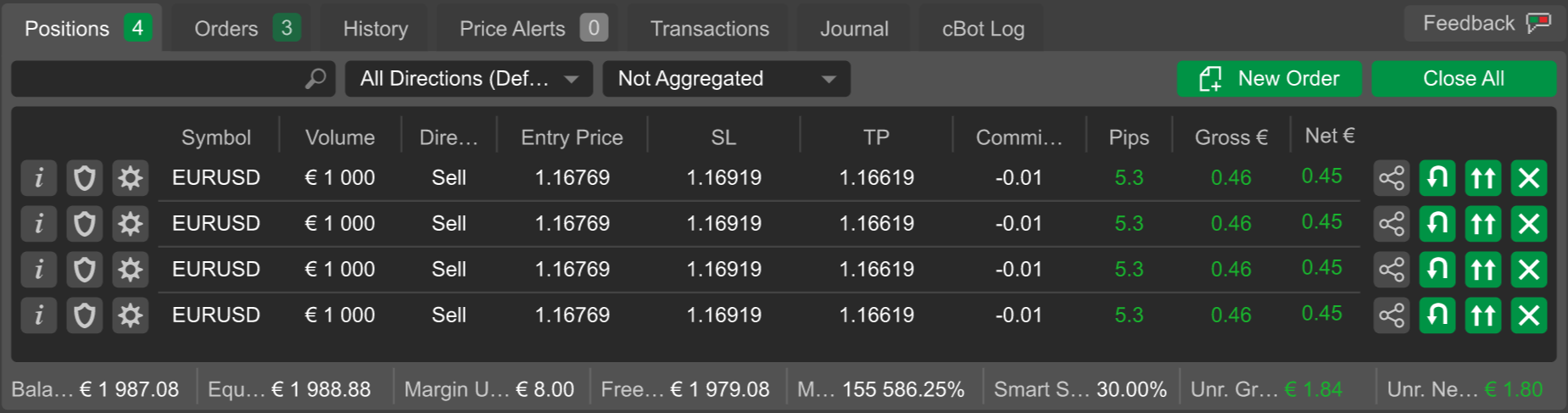Click the New Order button
The image size is (1568, 413).
1269,79
